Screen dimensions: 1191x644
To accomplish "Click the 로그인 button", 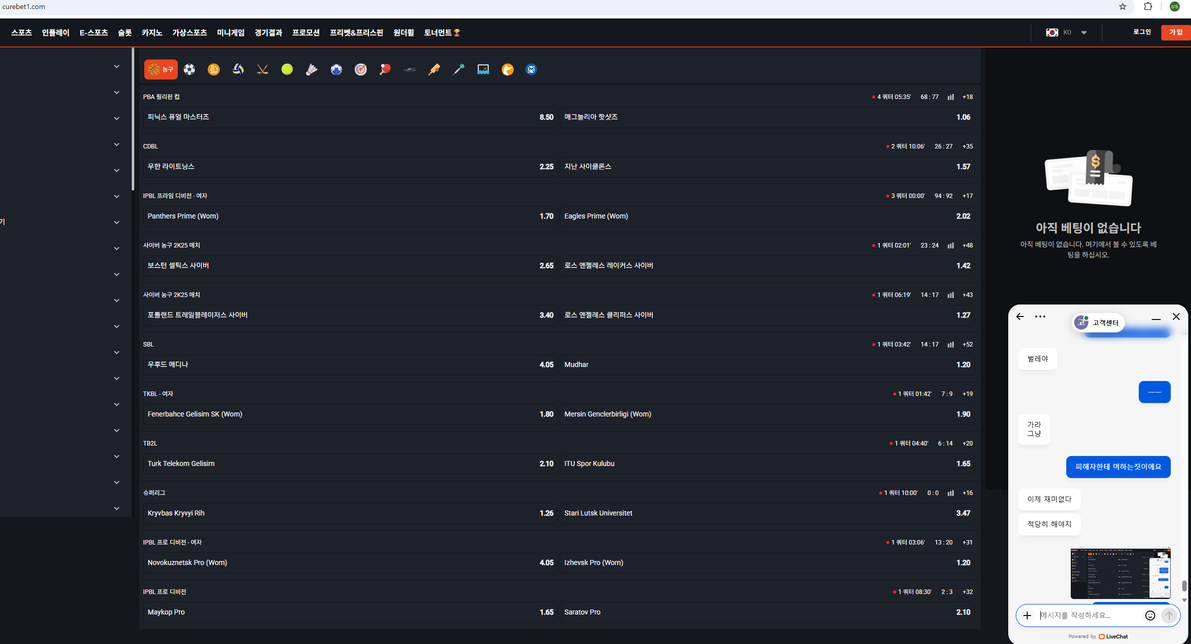I will click(1142, 32).
